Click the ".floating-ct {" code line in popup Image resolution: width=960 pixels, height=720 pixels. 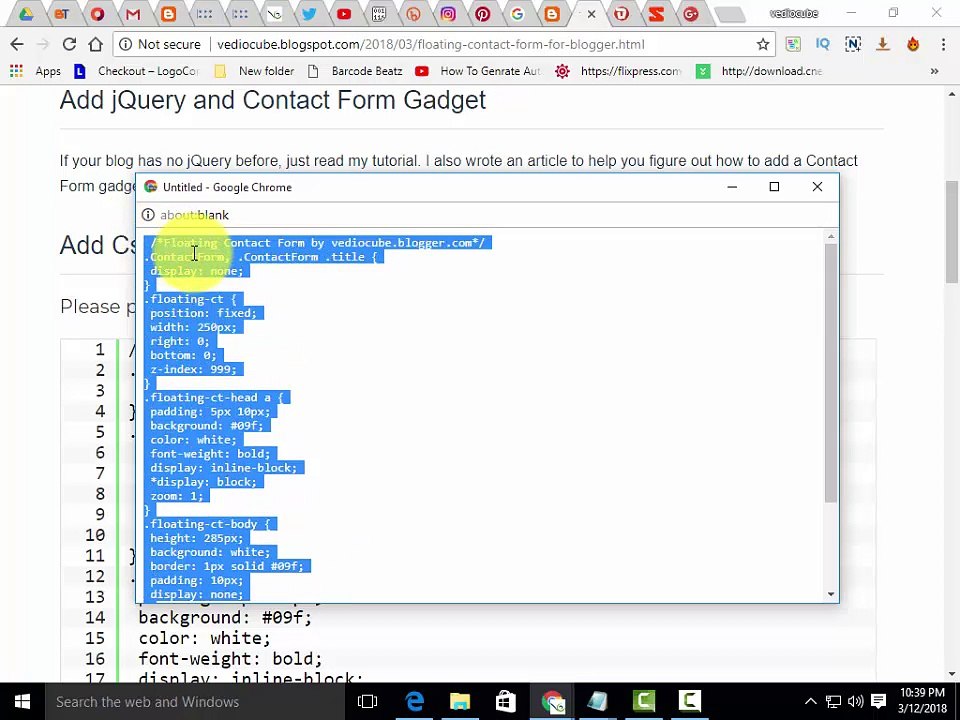(x=190, y=299)
